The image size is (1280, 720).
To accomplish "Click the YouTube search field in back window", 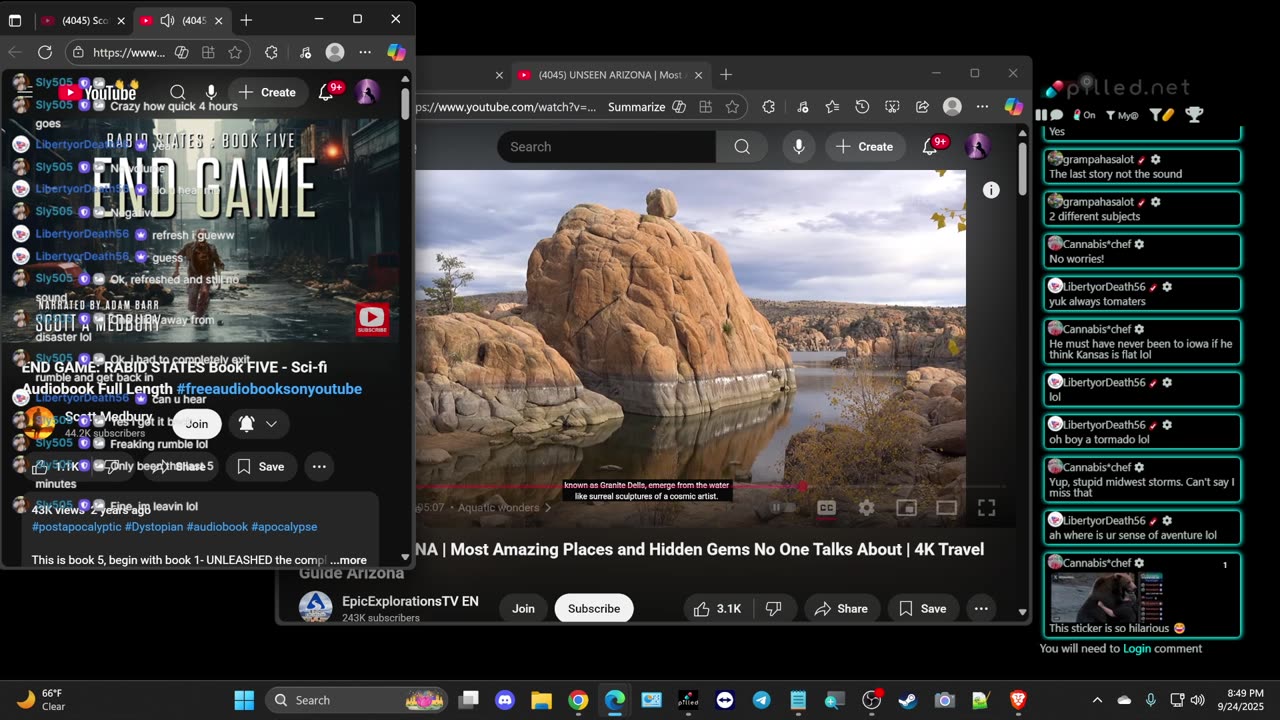I will tap(607, 147).
